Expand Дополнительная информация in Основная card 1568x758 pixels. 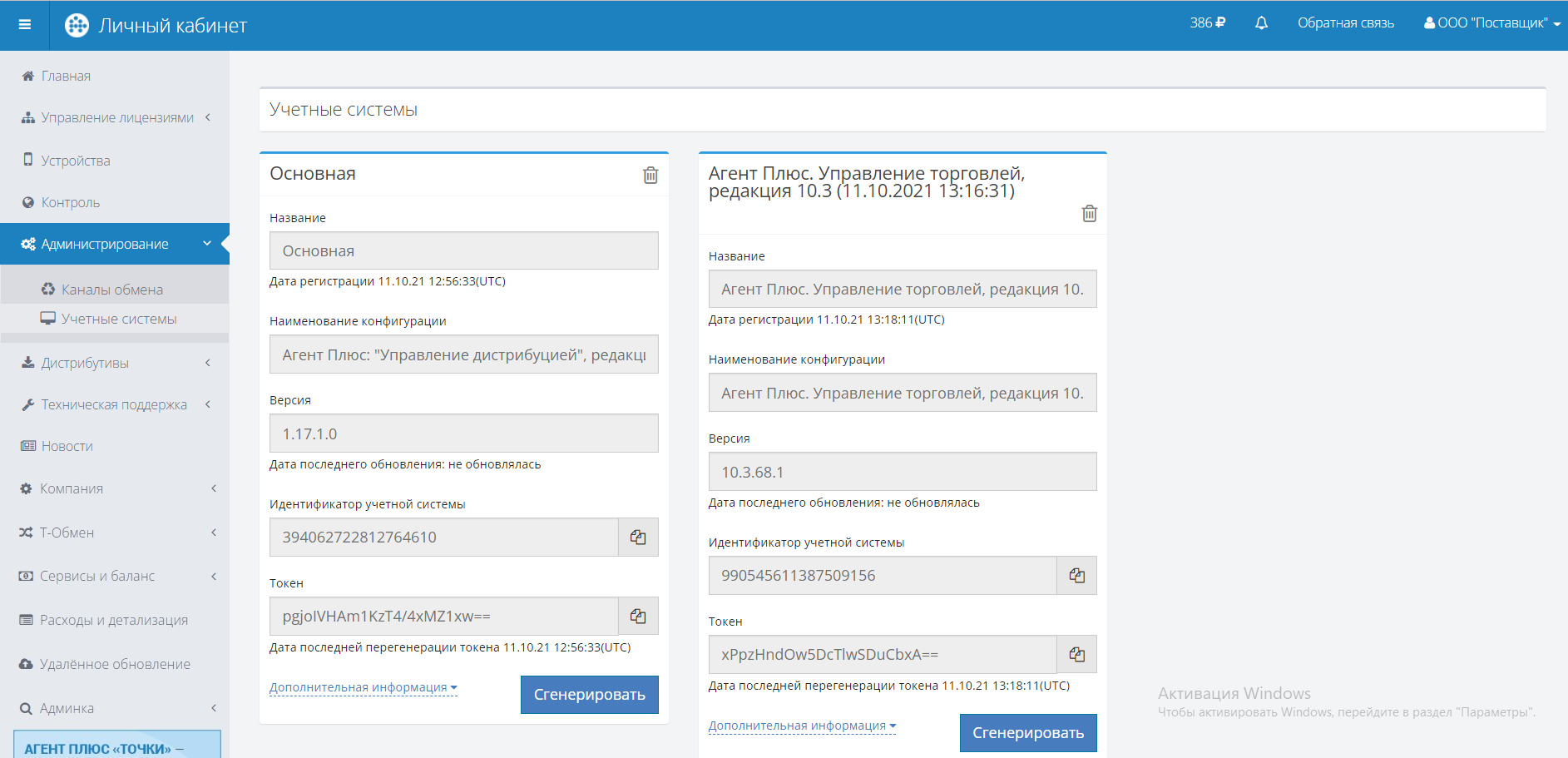coord(364,687)
